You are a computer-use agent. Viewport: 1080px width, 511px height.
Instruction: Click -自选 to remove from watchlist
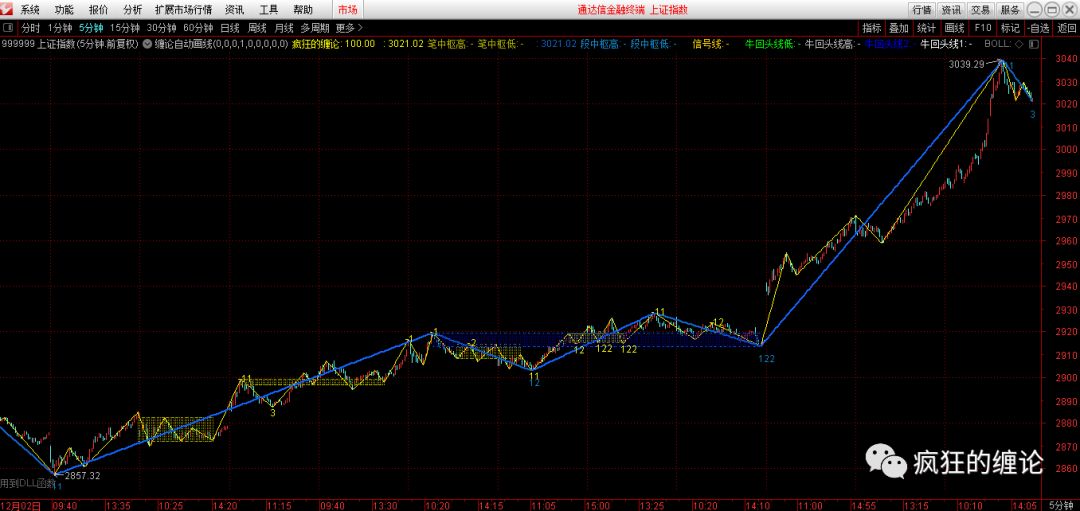pos(1038,28)
